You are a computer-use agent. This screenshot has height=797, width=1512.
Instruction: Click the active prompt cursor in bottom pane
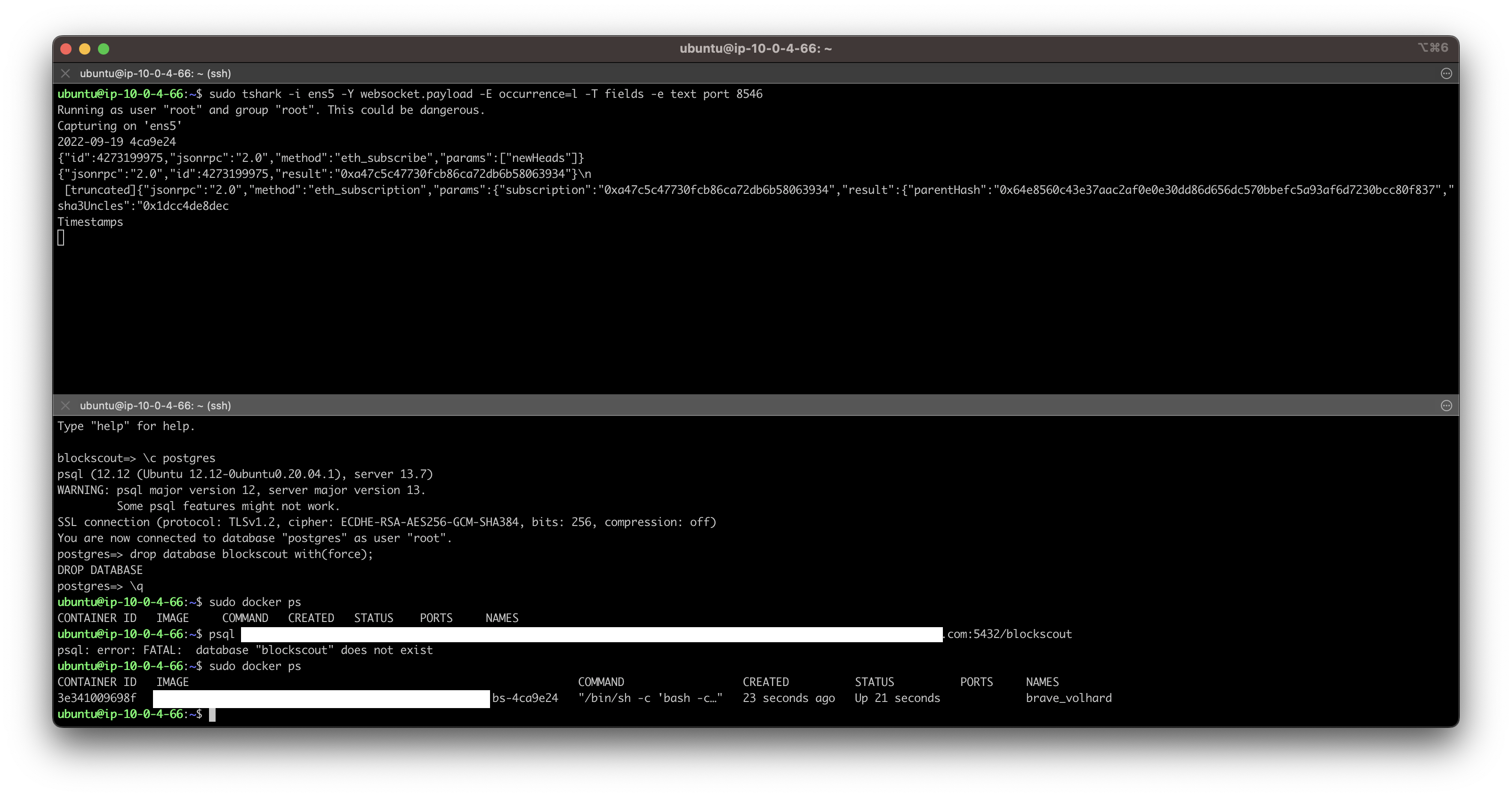point(212,714)
